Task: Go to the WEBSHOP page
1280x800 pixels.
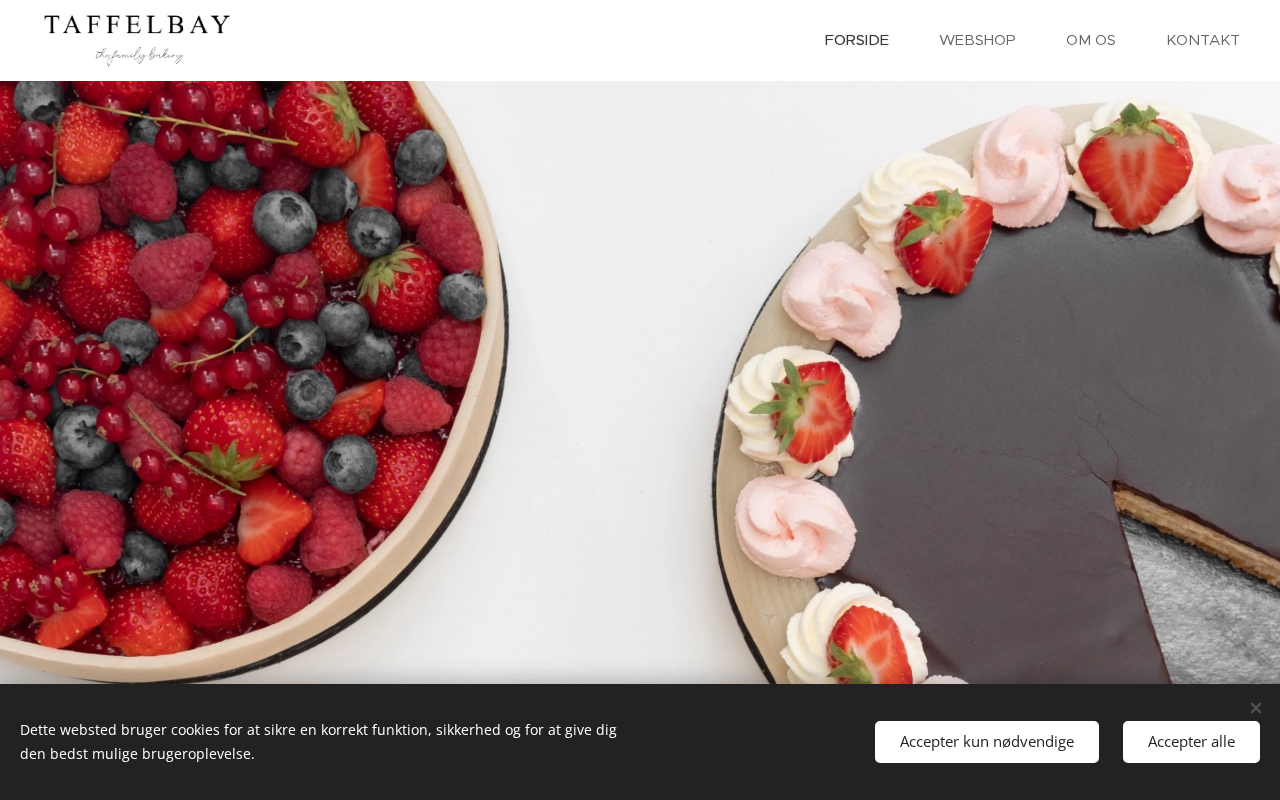Action: click(x=977, y=40)
